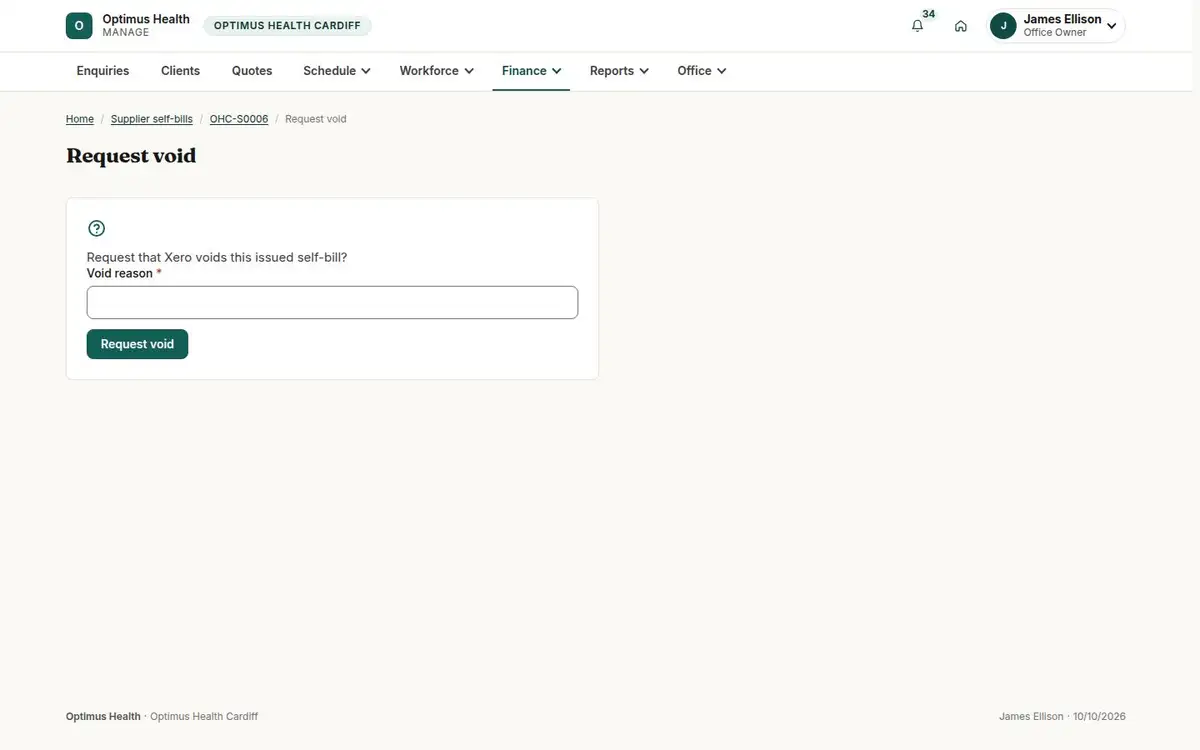
Task: Open the Workforce dropdown menu
Action: [437, 71]
